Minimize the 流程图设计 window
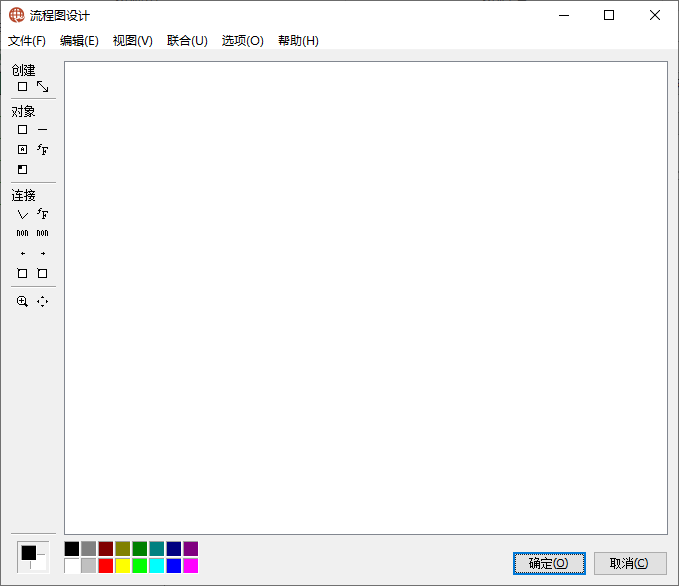Screen dimensions: 679x586 point(564,15)
